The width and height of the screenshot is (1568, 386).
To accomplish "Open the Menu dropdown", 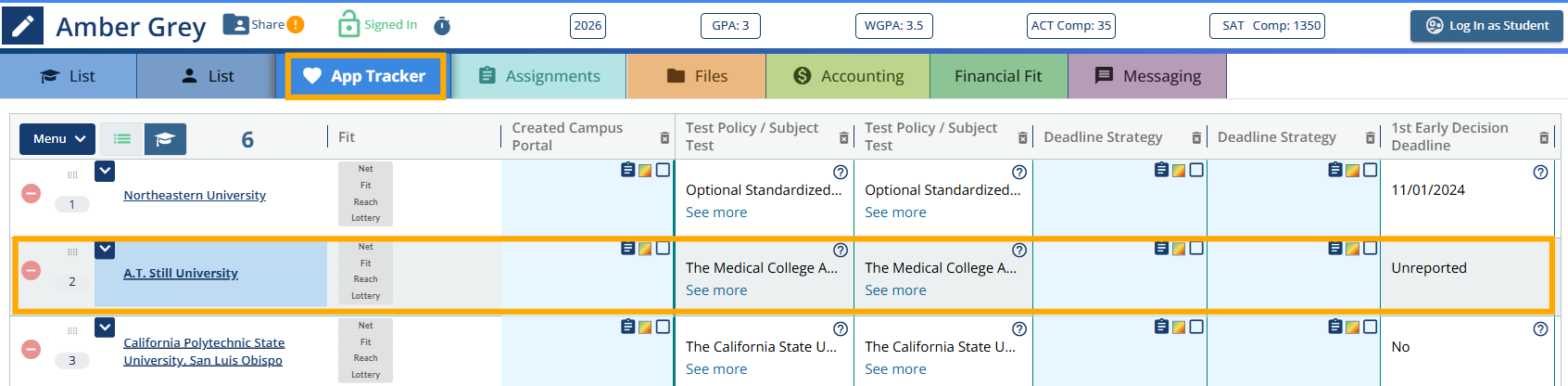I will 57,139.
